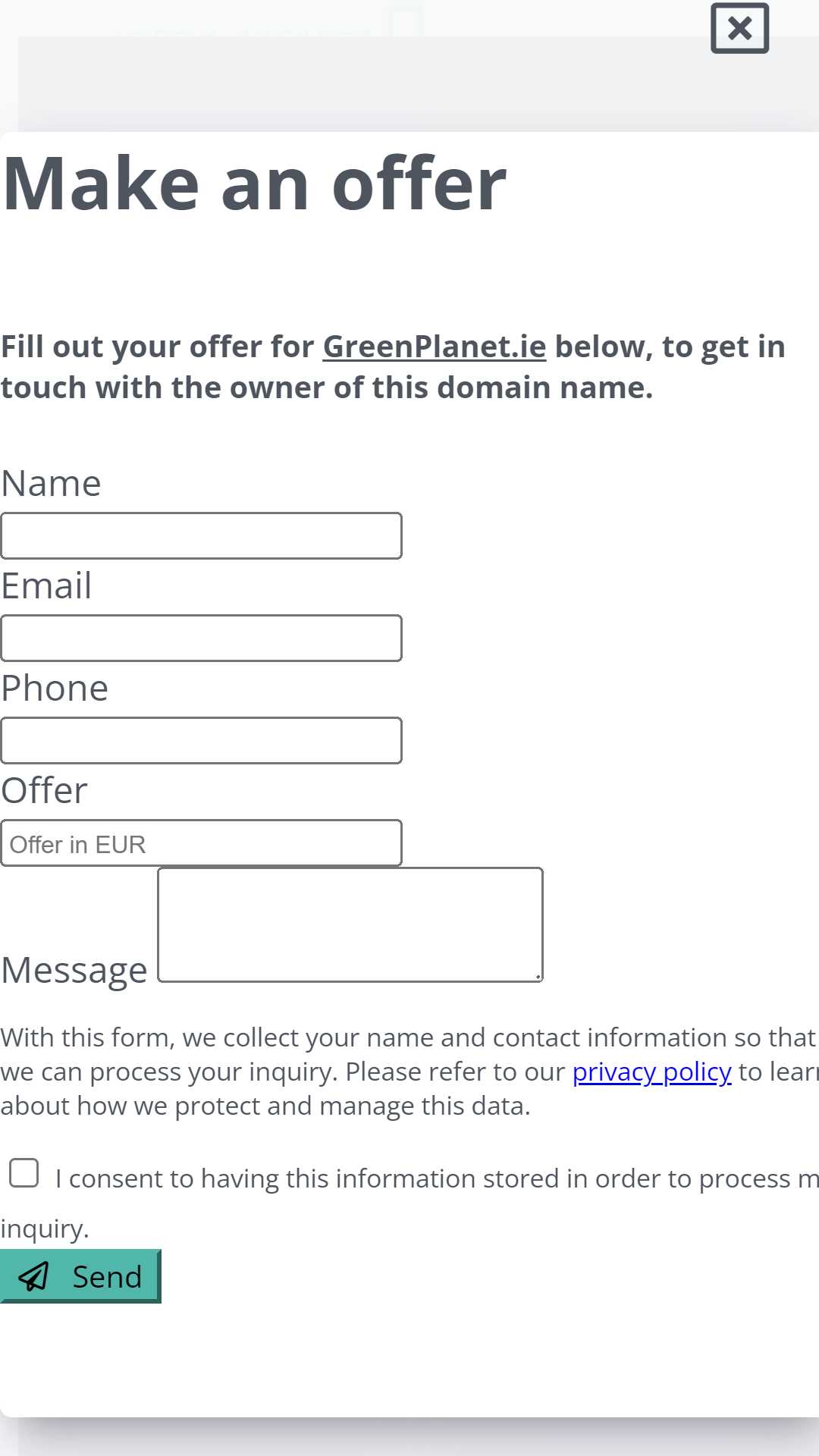Click the data collection notice paragraph

409,1072
